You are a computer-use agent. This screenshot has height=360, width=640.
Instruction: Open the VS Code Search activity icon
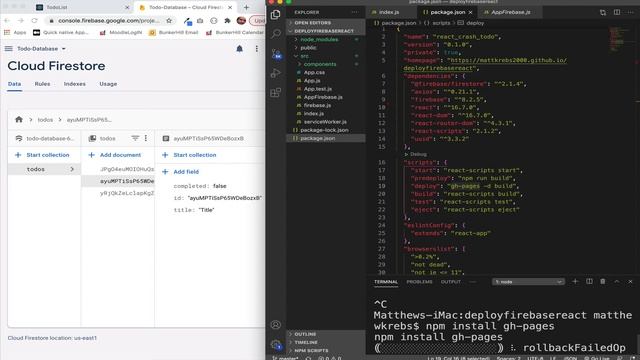tap(276, 33)
